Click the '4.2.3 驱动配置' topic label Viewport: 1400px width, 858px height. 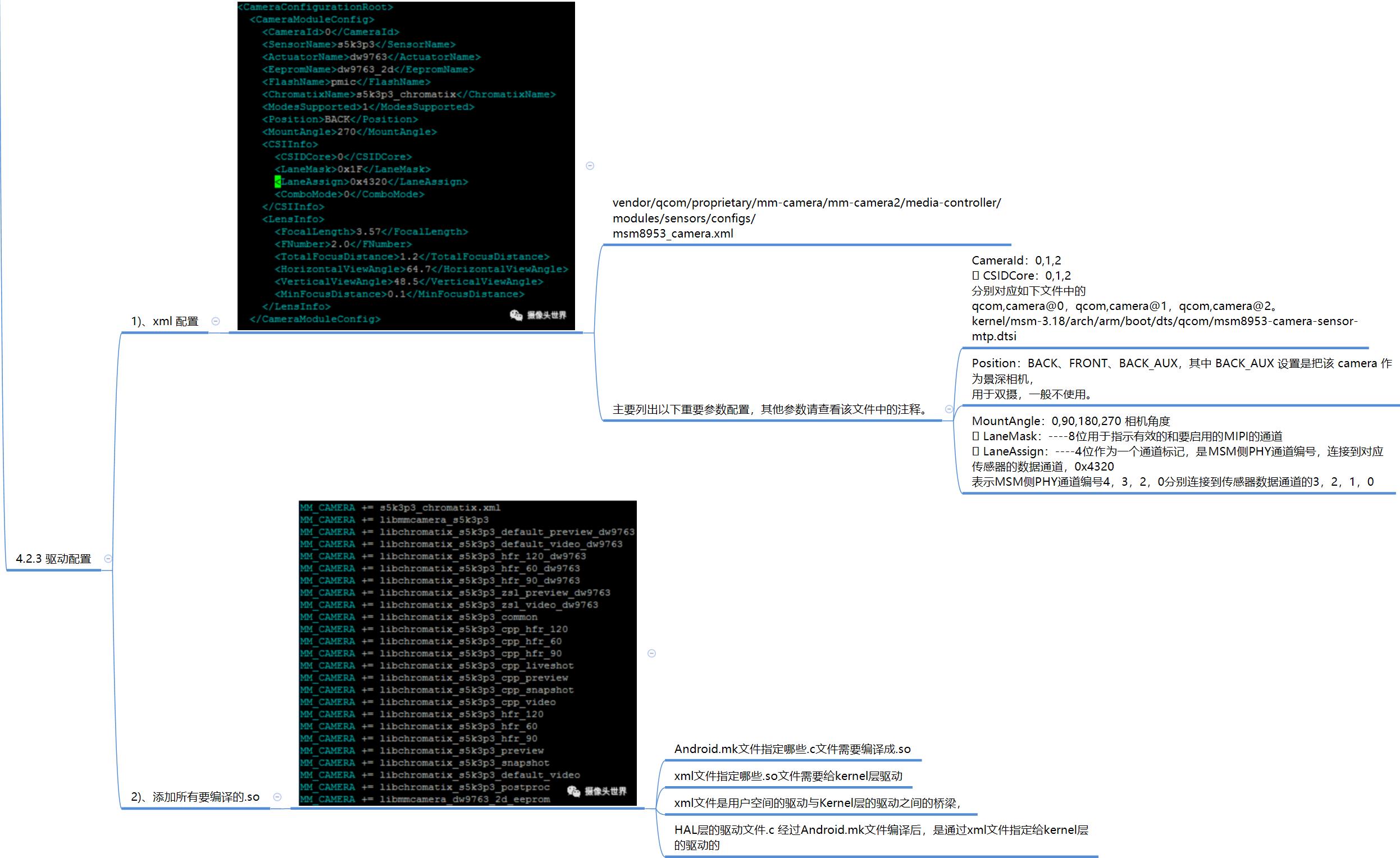pos(53,559)
